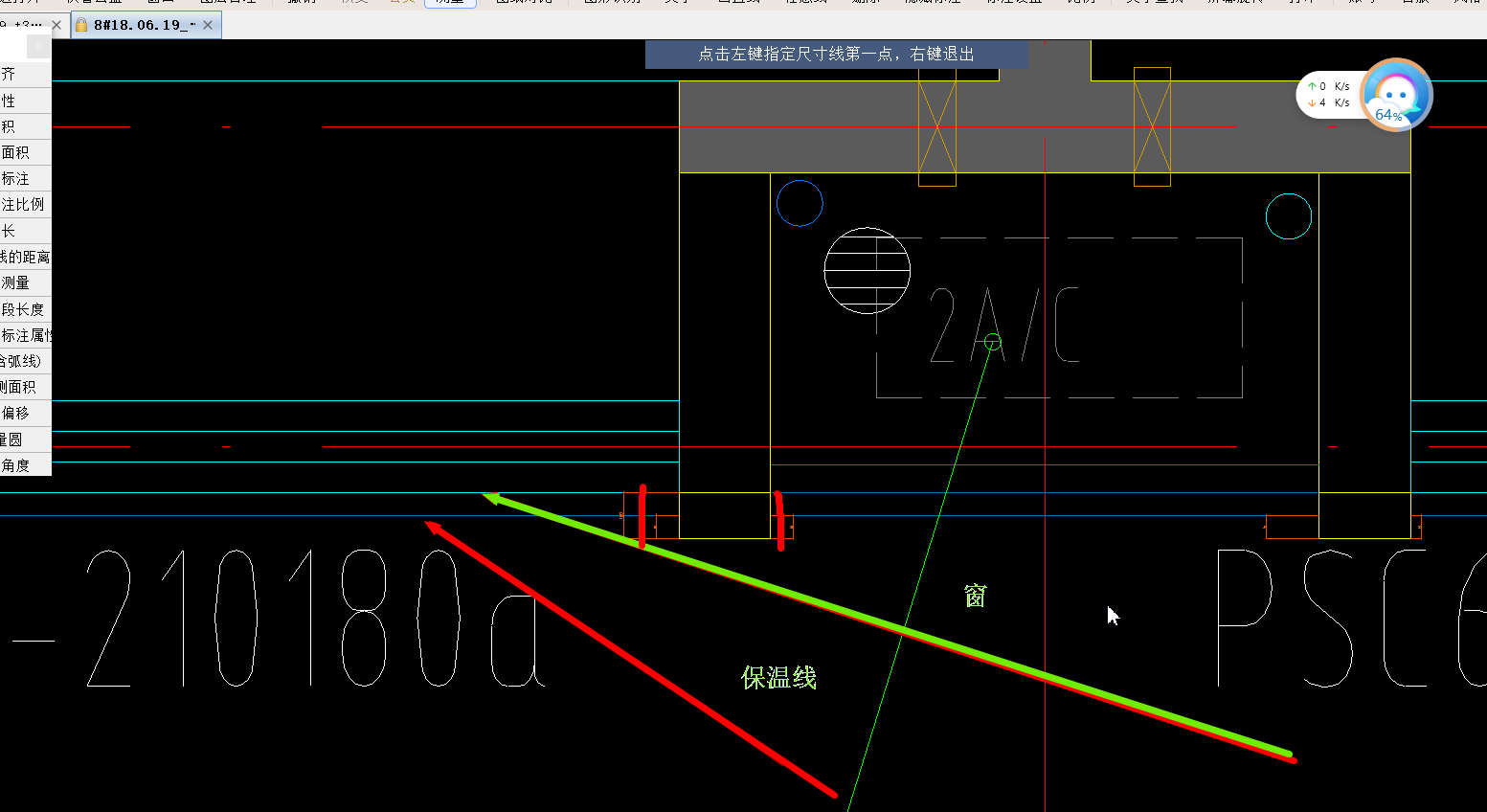Choose the menu entry ending in 测量
The height and width of the screenshot is (812, 1487).
point(25,282)
